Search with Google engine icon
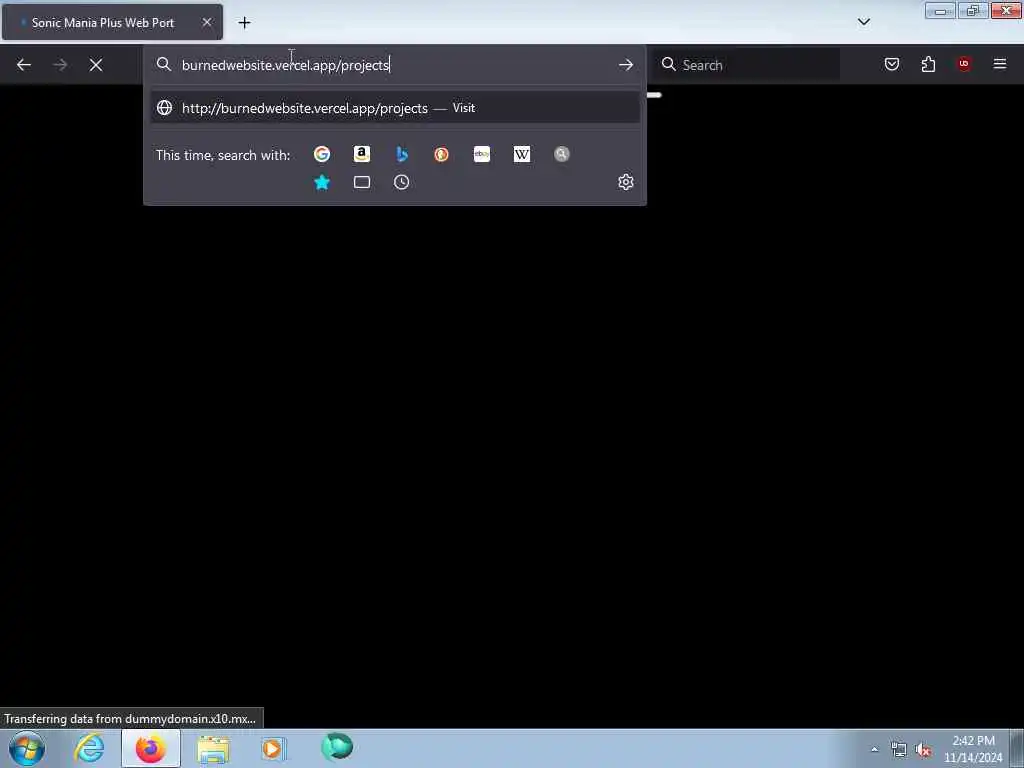 coord(321,154)
